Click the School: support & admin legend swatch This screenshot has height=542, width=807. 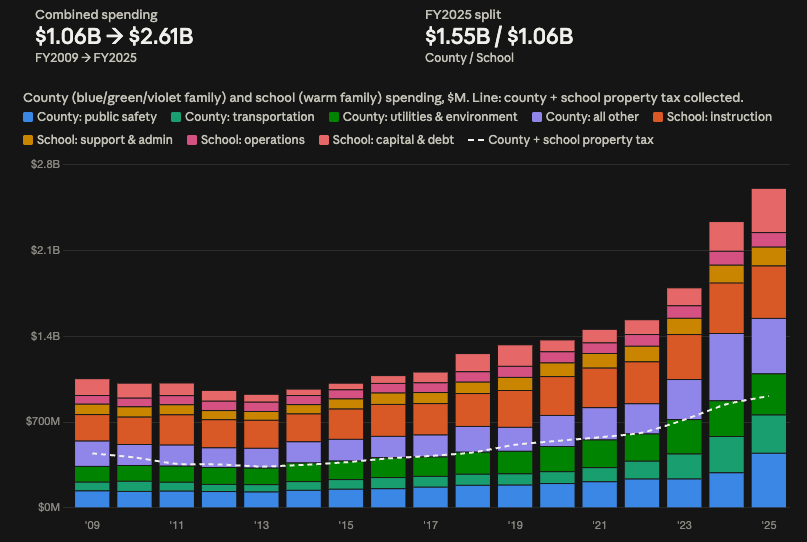pos(28,140)
